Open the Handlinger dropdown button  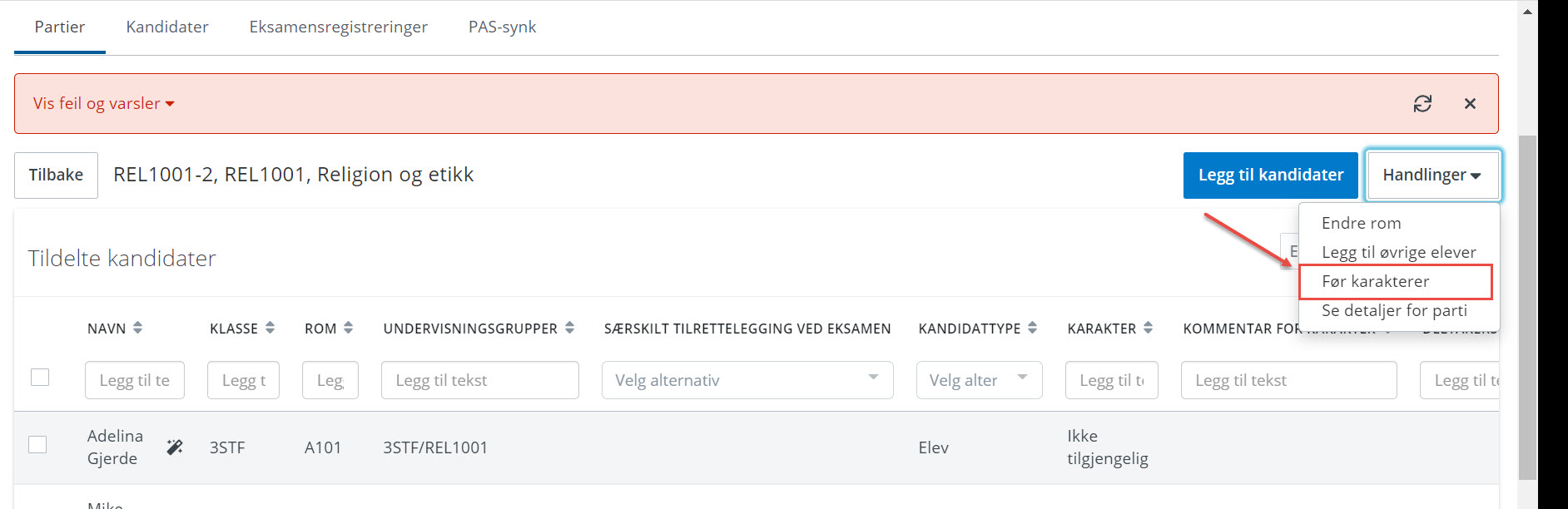coord(1432,175)
